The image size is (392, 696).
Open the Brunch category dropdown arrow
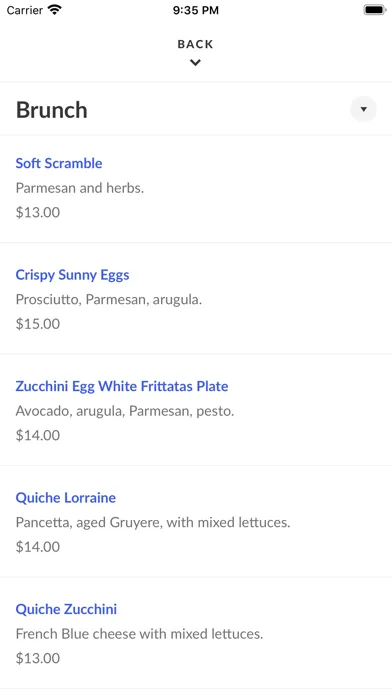pyautogui.click(x=363, y=109)
